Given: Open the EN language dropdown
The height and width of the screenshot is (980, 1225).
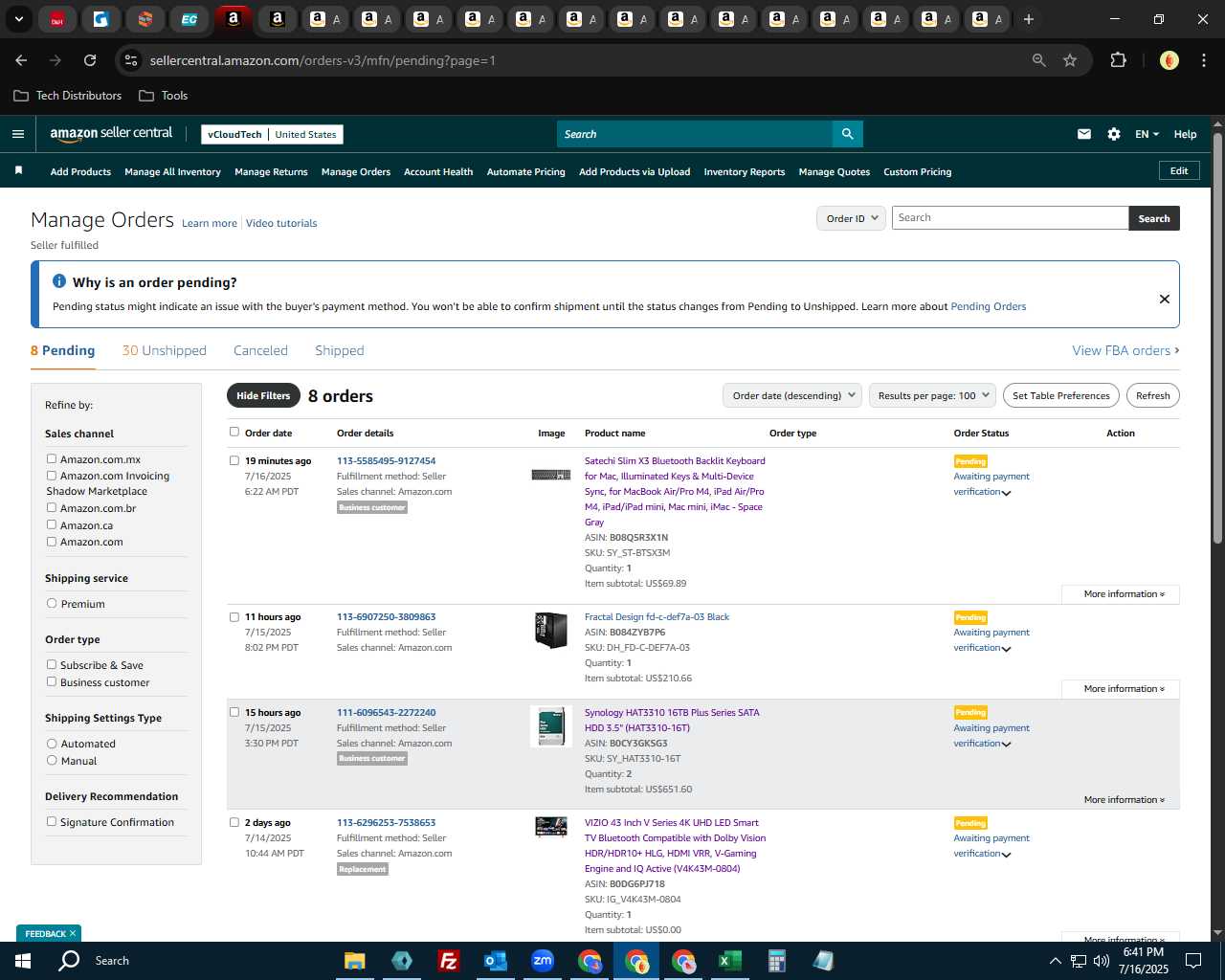Looking at the screenshot, I should [x=1147, y=134].
